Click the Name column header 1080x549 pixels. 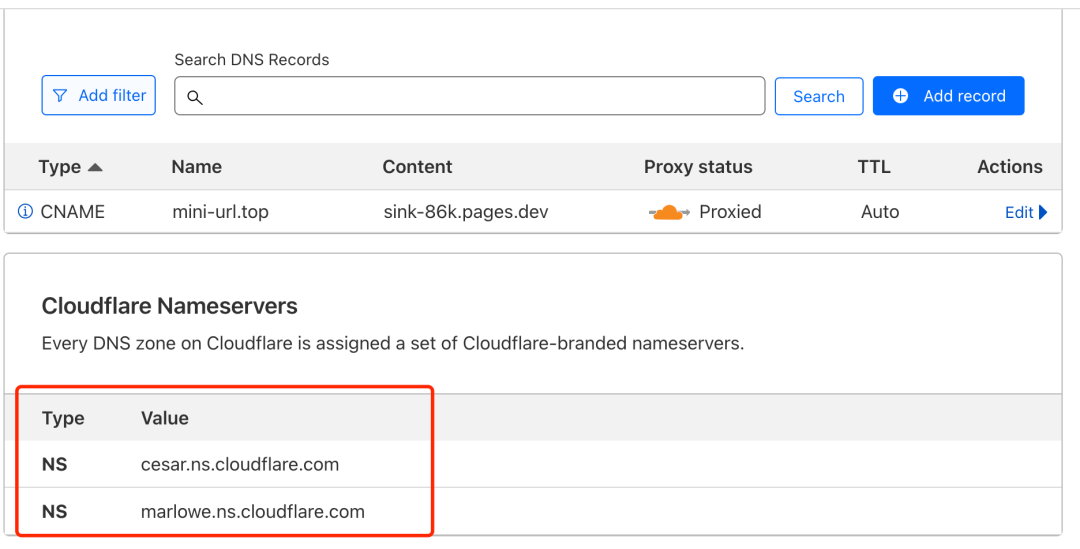(197, 167)
